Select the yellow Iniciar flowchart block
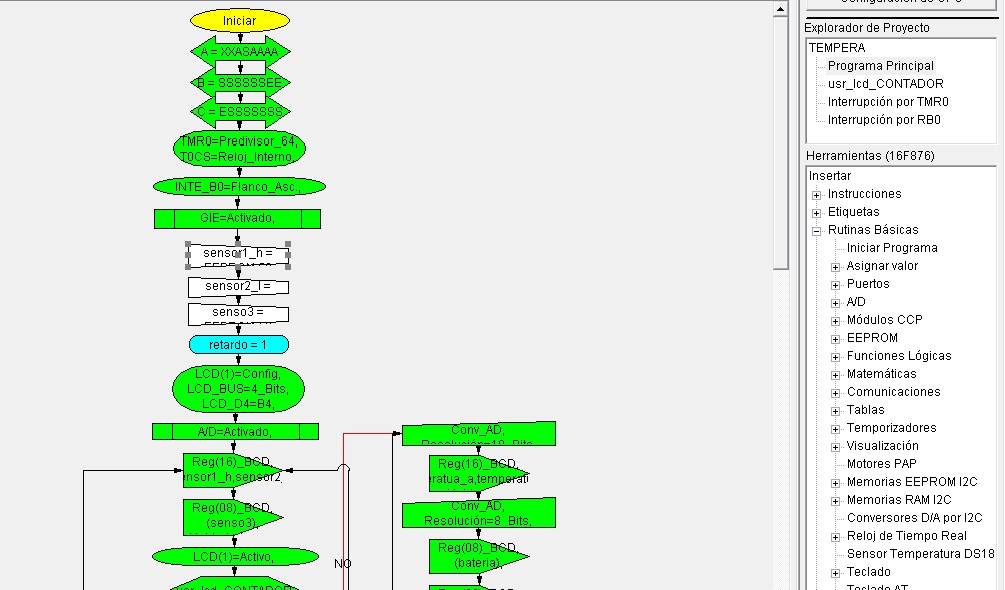 pyautogui.click(x=240, y=20)
